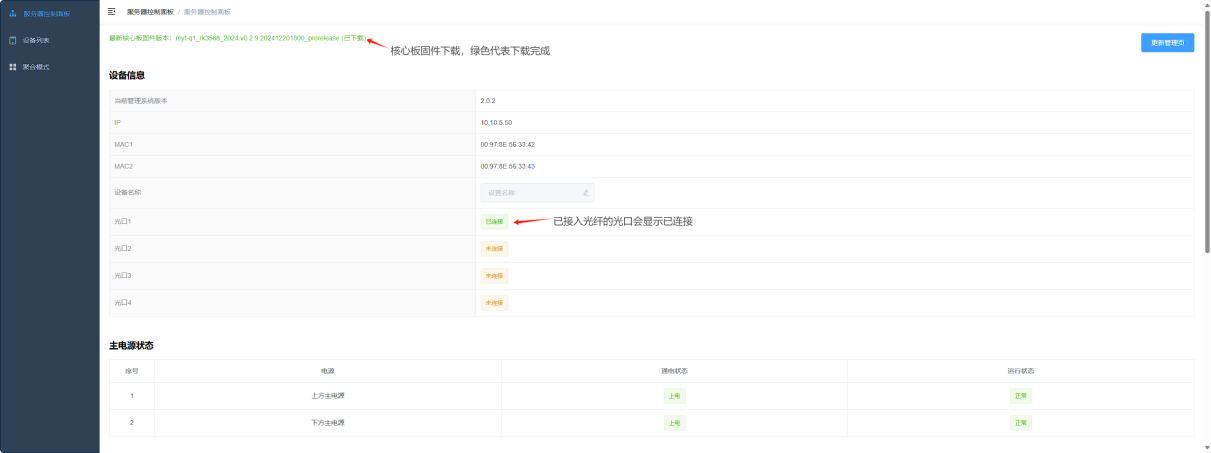The height and width of the screenshot is (453, 1211).
Task: Click the 未连接 status tag for 光口4
Action: pyautogui.click(x=494, y=302)
